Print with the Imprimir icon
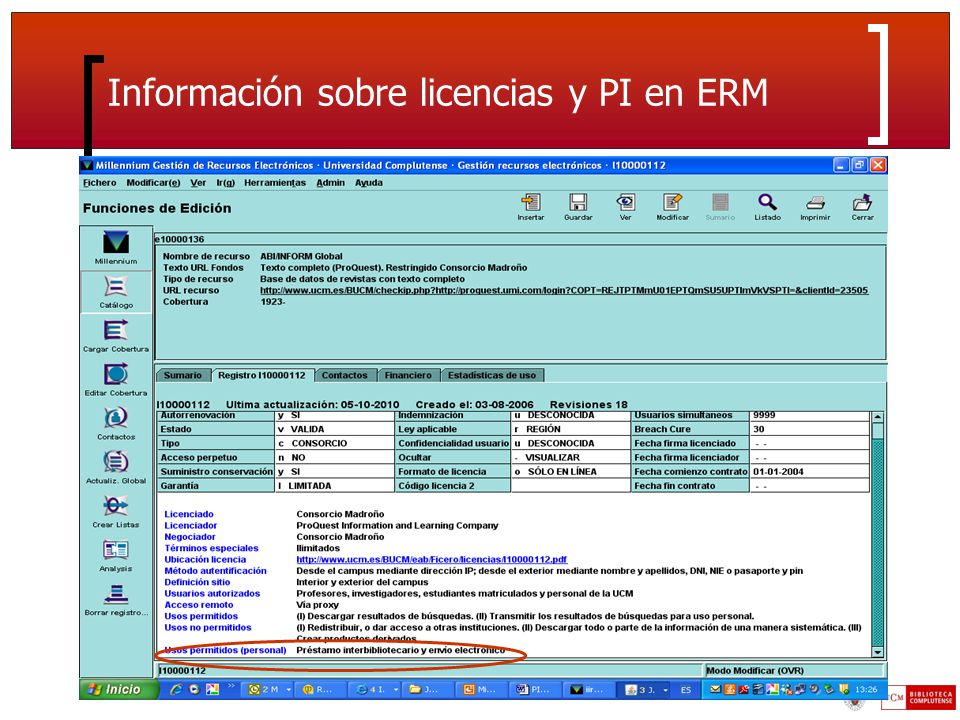Screen dimensions: 960x720 (815, 207)
